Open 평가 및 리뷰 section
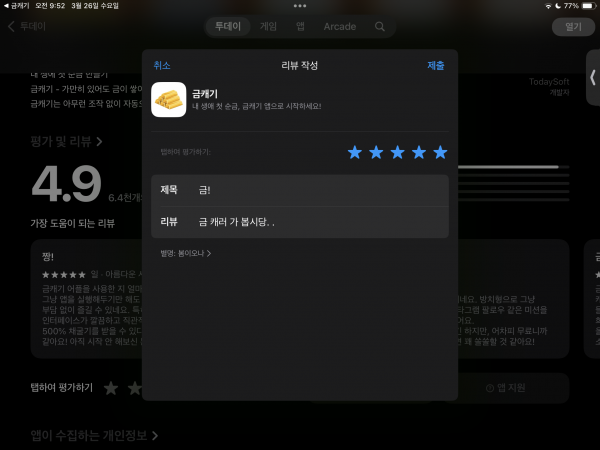The height and width of the screenshot is (450, 600). 67,142
